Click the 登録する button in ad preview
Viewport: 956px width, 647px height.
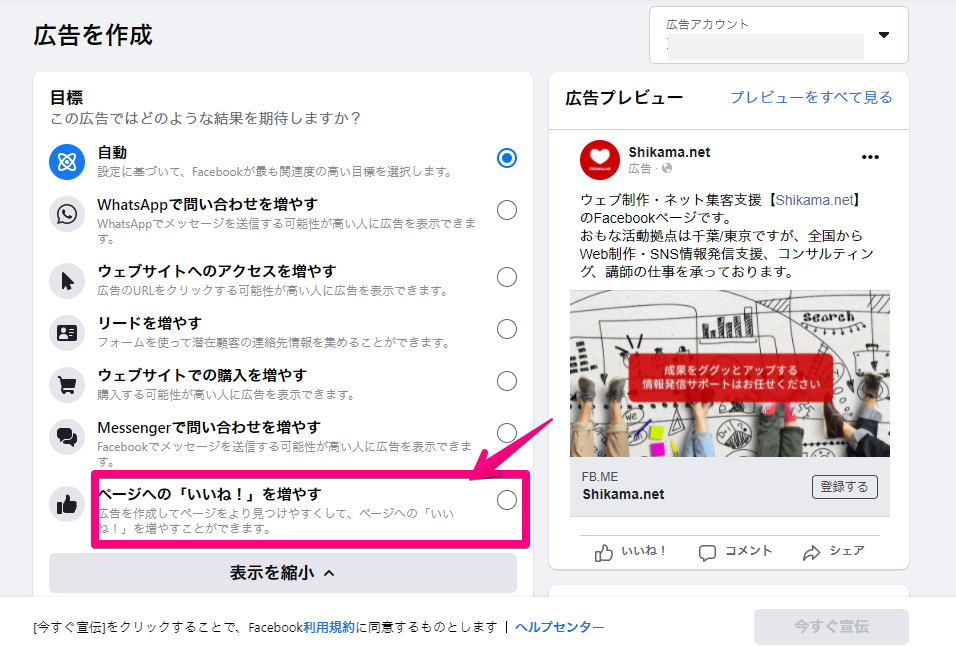pyautogui.click(x=844, y=487)
